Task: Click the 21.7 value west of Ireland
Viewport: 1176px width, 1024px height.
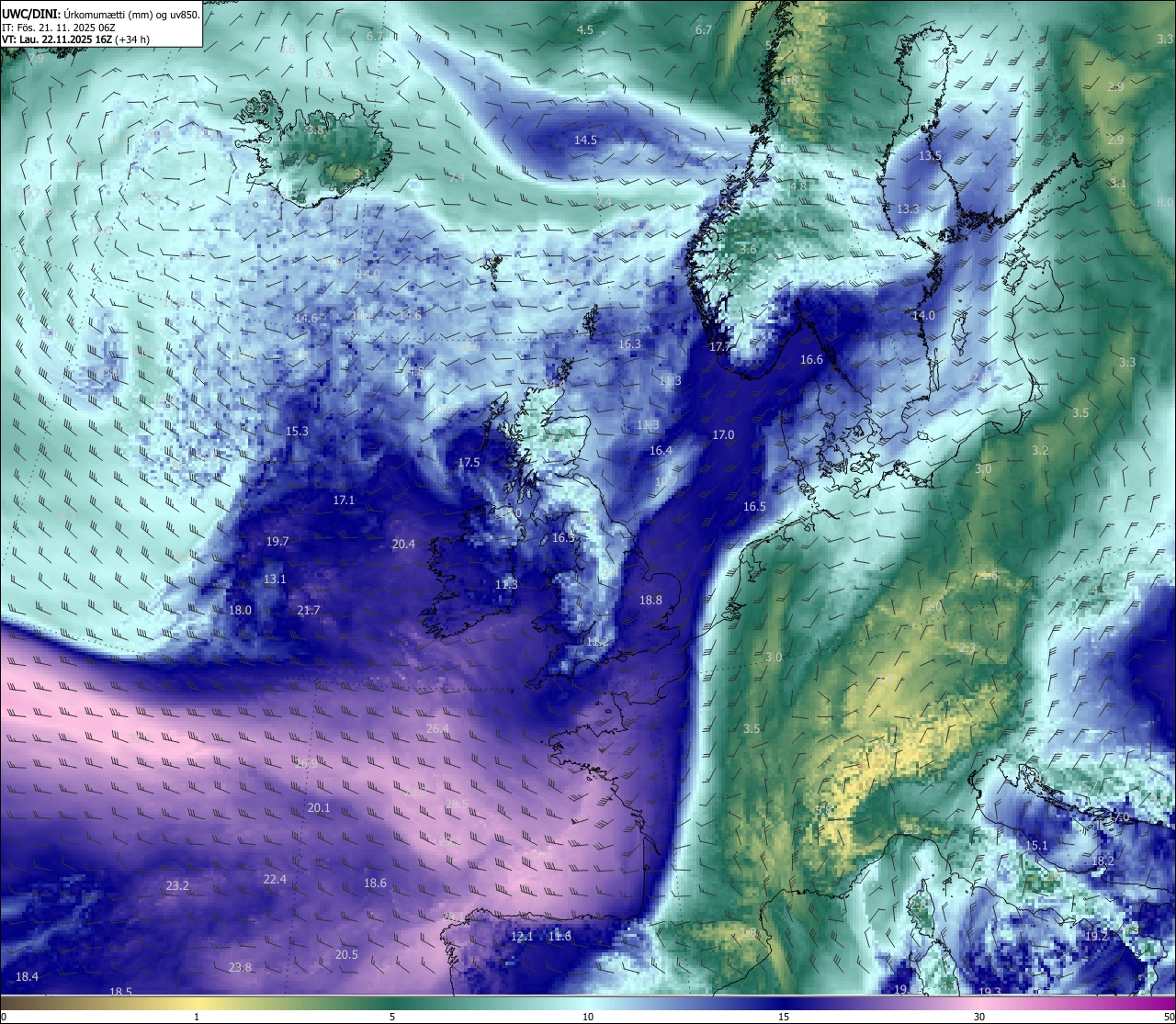Action: pos(309,611)
